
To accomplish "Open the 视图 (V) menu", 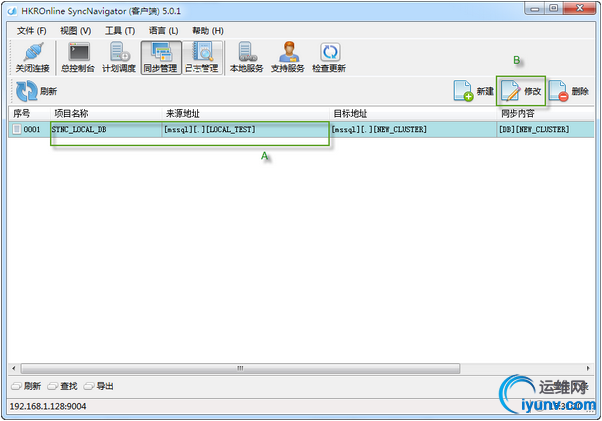I will coord(75,31).
